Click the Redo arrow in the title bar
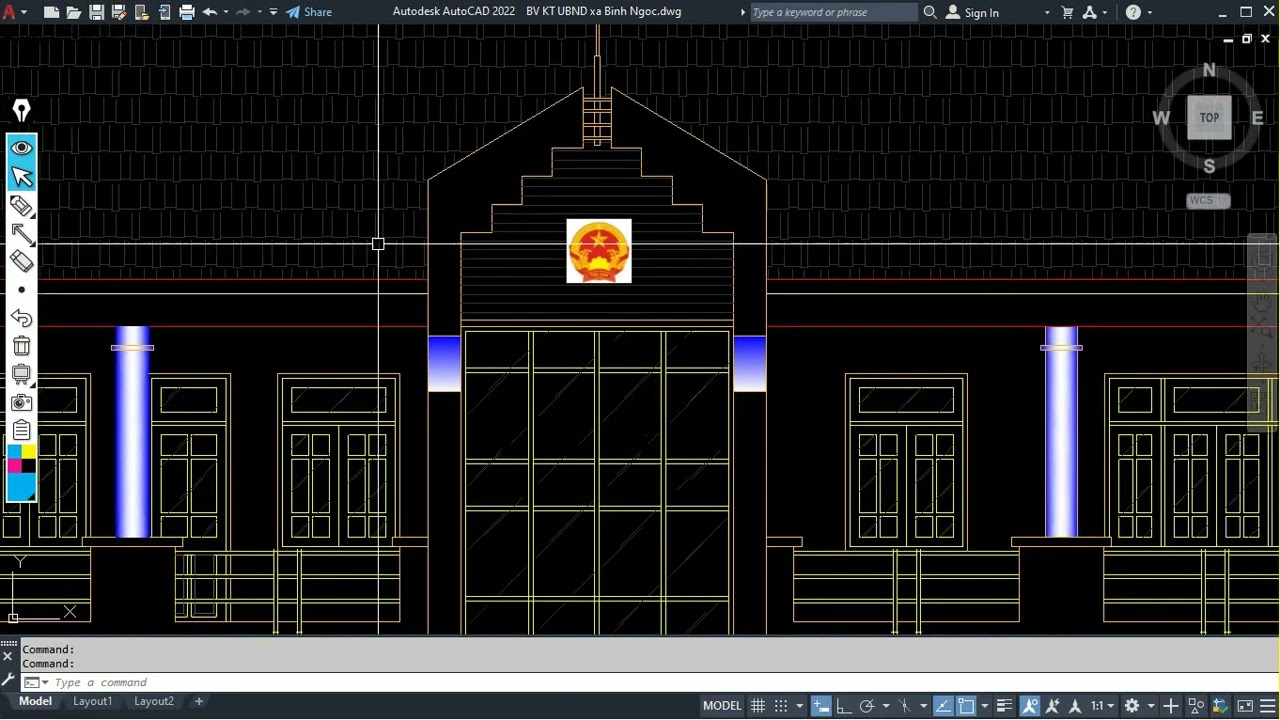This screenshot has width=1280, height=720. 243,12
